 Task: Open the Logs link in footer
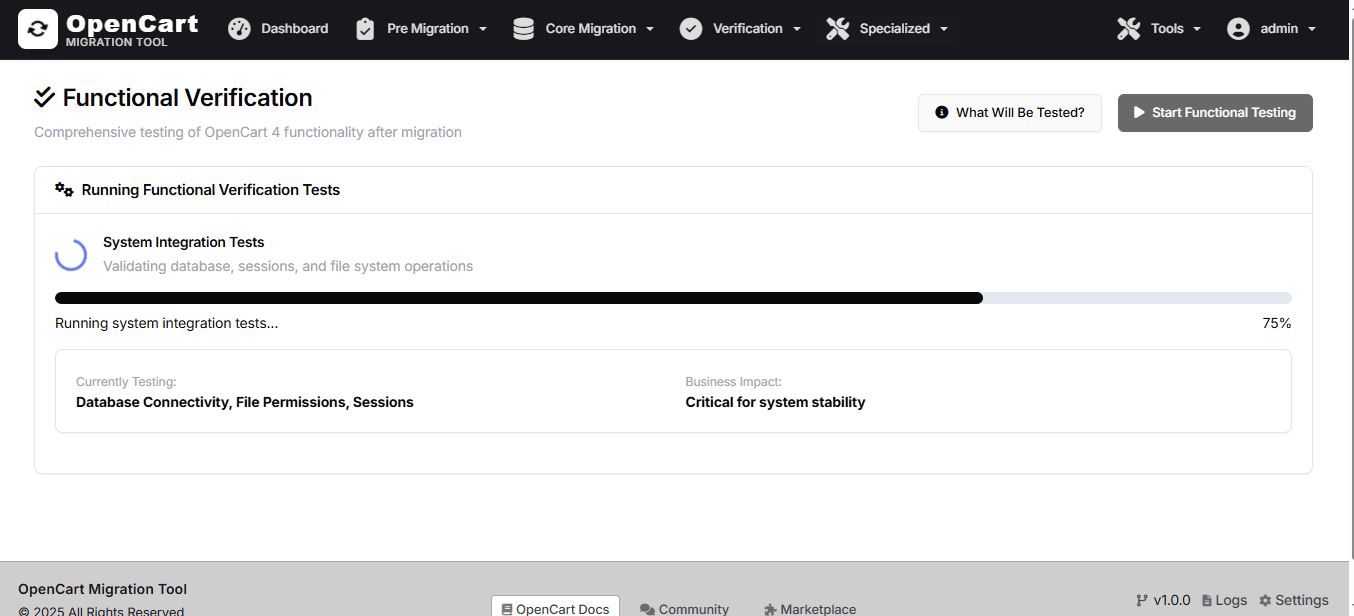1224,601
